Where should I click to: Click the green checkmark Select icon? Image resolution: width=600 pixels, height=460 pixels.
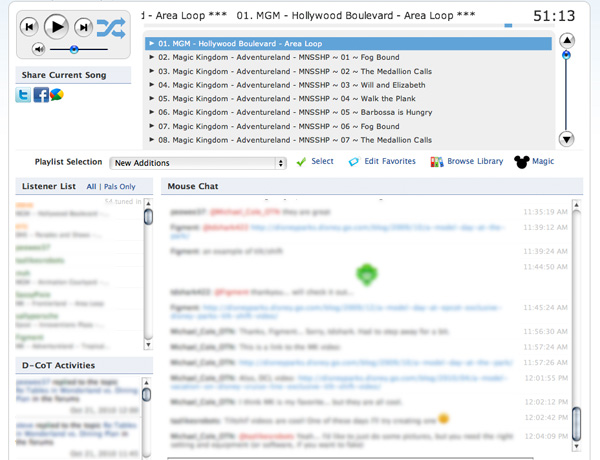click(x=301, y=162)
